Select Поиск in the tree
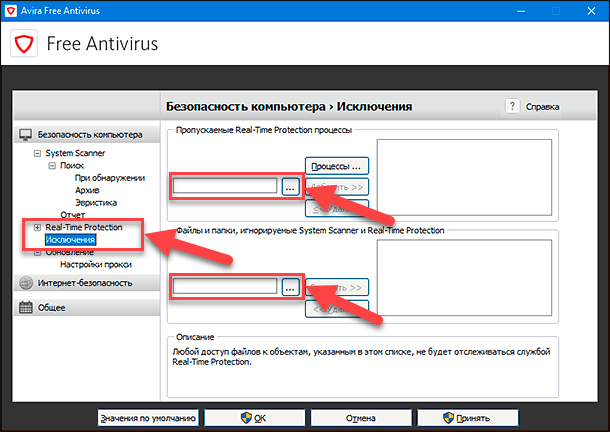 (72, 165)
